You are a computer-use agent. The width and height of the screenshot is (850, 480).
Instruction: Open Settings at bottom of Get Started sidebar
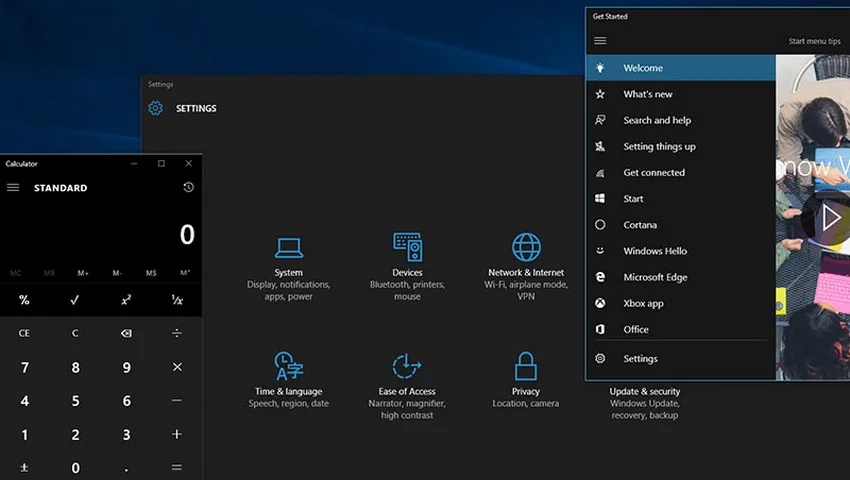pos(681,359)
